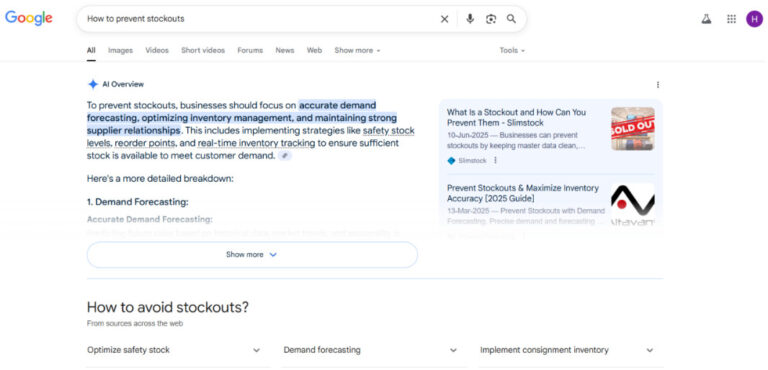The height and width of the screenshot is (370, 768).
Task: Select the All results tab
Action: [x=91, y=50]
